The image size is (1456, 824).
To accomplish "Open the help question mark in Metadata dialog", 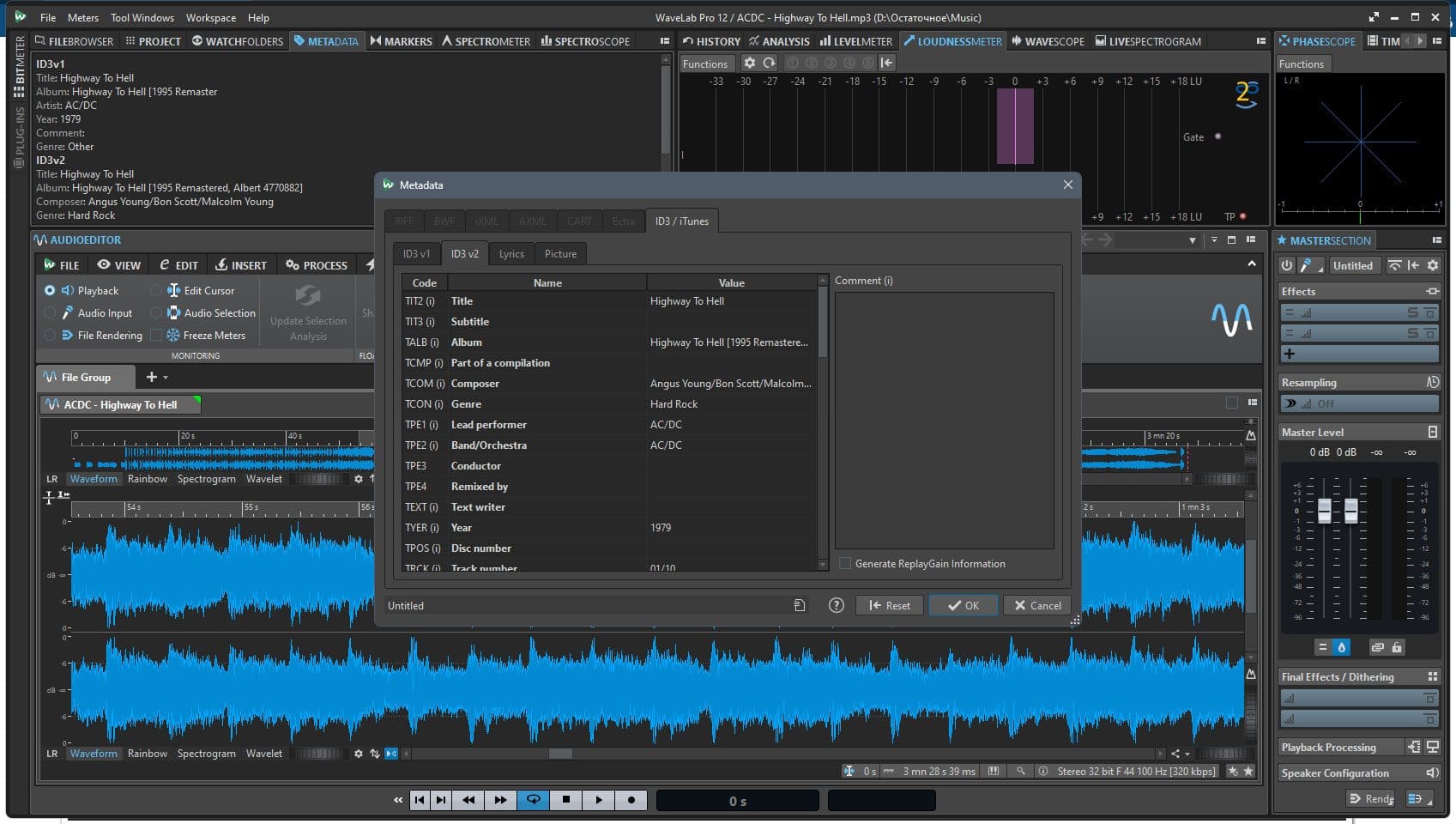I will [836, 605].
